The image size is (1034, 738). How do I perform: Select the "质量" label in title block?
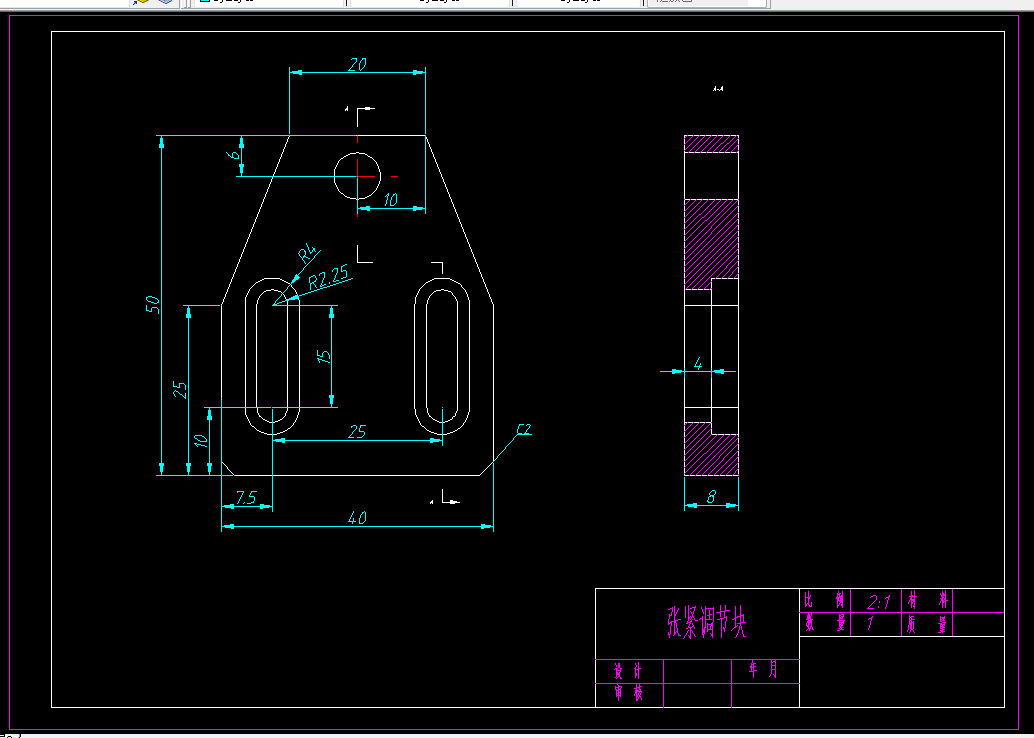927,624
